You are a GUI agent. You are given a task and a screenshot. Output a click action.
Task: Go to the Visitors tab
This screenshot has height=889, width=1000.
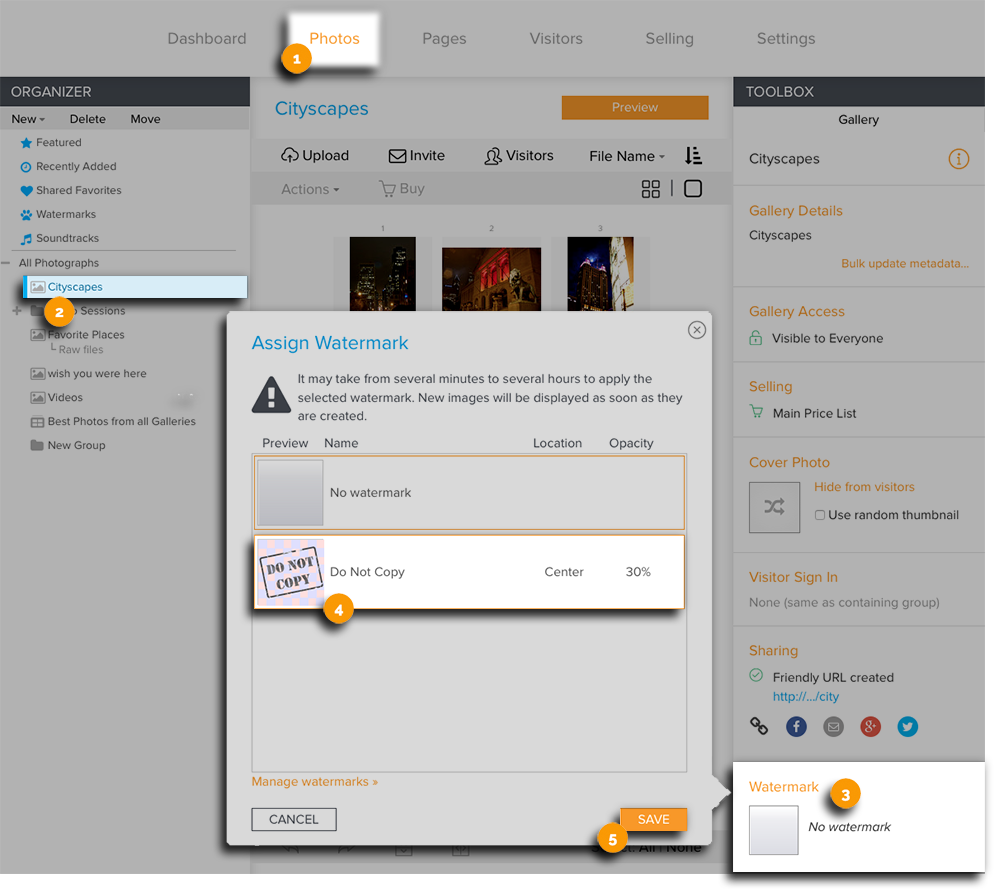point(555,38)
